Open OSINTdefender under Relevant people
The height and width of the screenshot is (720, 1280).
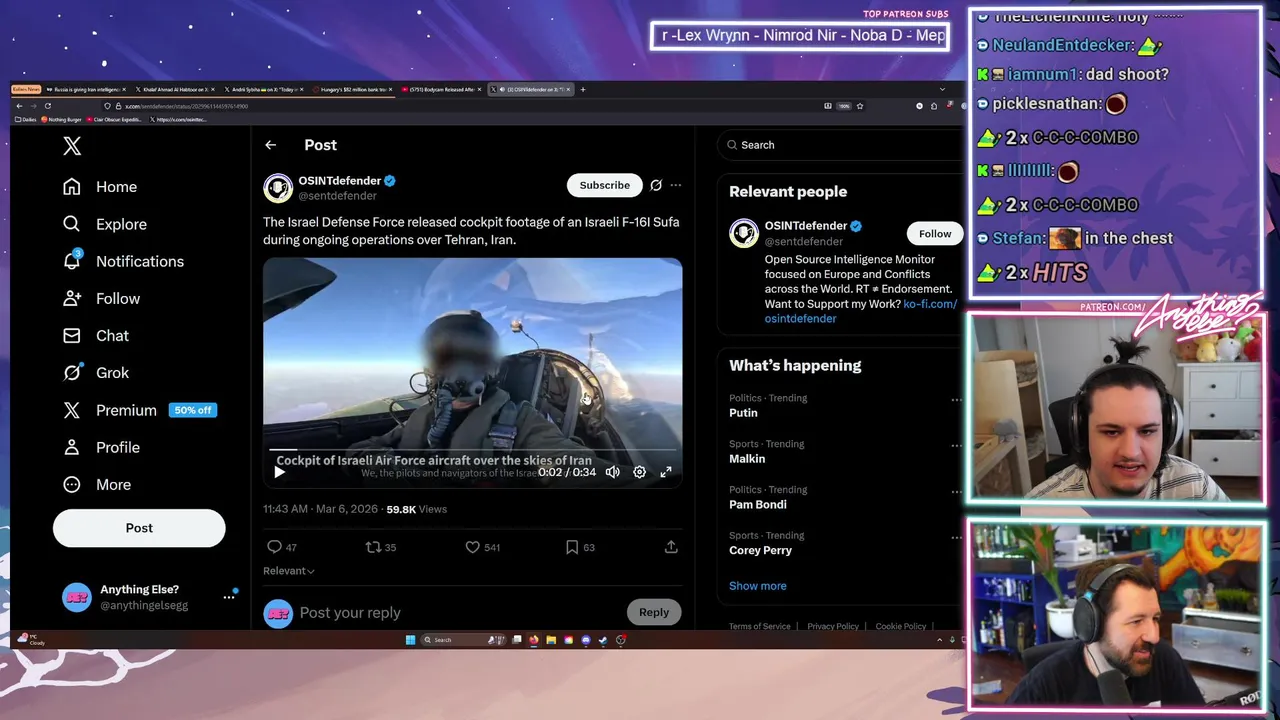click(x=806, y=226)
